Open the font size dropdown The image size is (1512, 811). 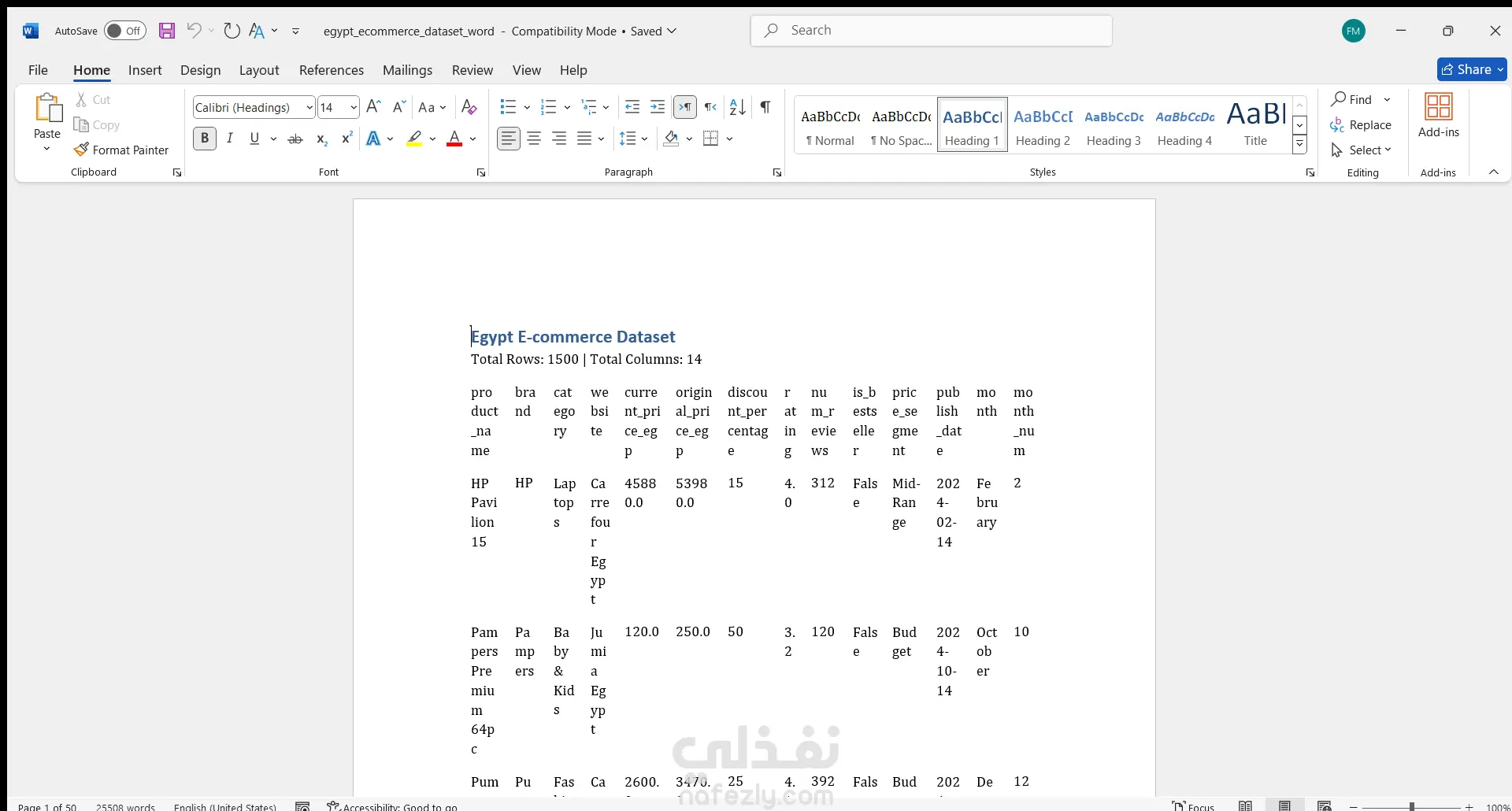[354, 107]
